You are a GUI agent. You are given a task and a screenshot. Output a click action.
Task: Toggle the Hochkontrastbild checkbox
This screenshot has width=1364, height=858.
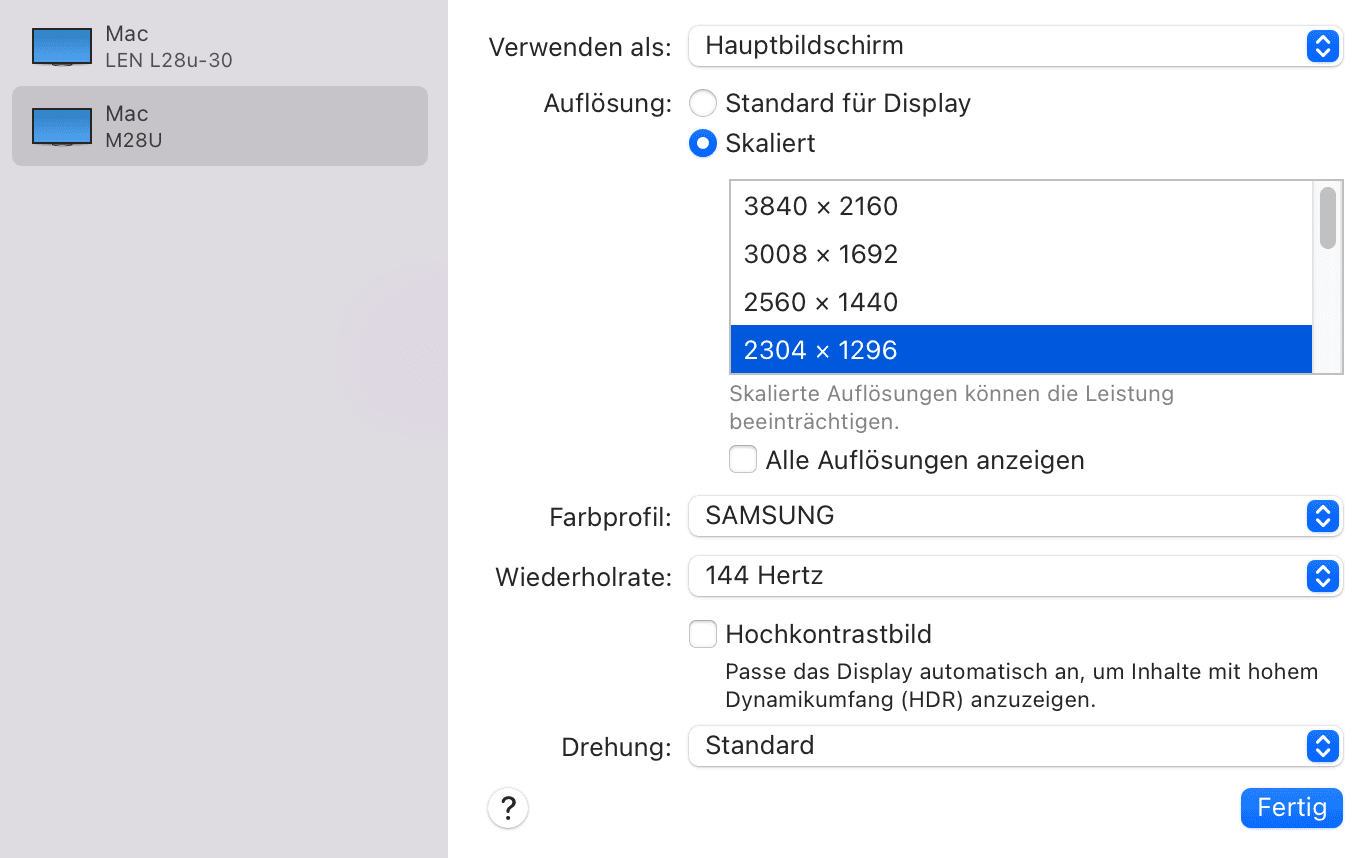(703, 634)
